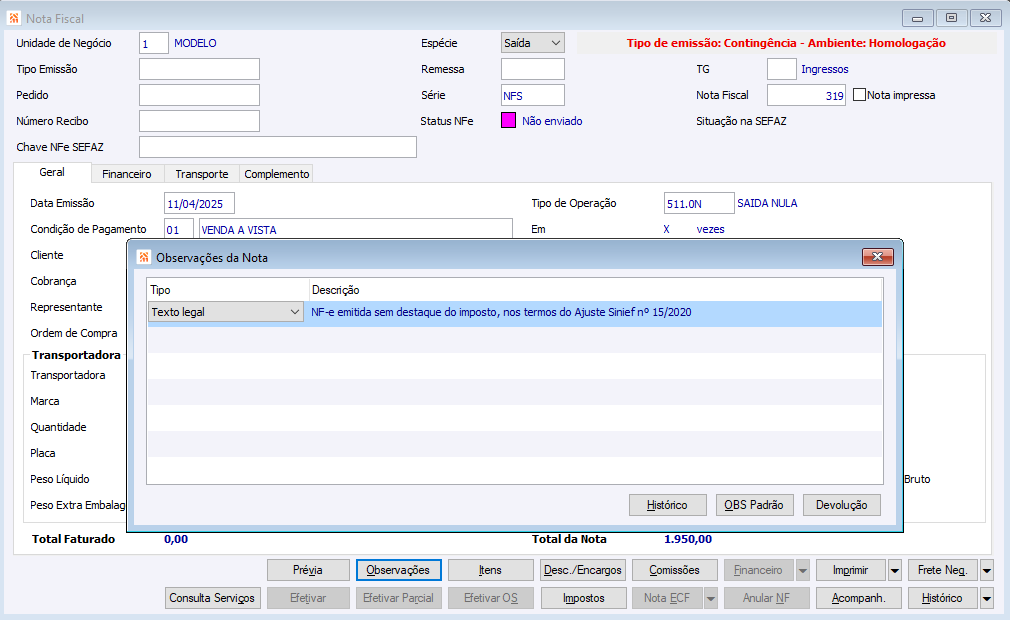Viewport: 1011px width, 620px height.
Task: Click the Prévia button
Action: point(308,570)
